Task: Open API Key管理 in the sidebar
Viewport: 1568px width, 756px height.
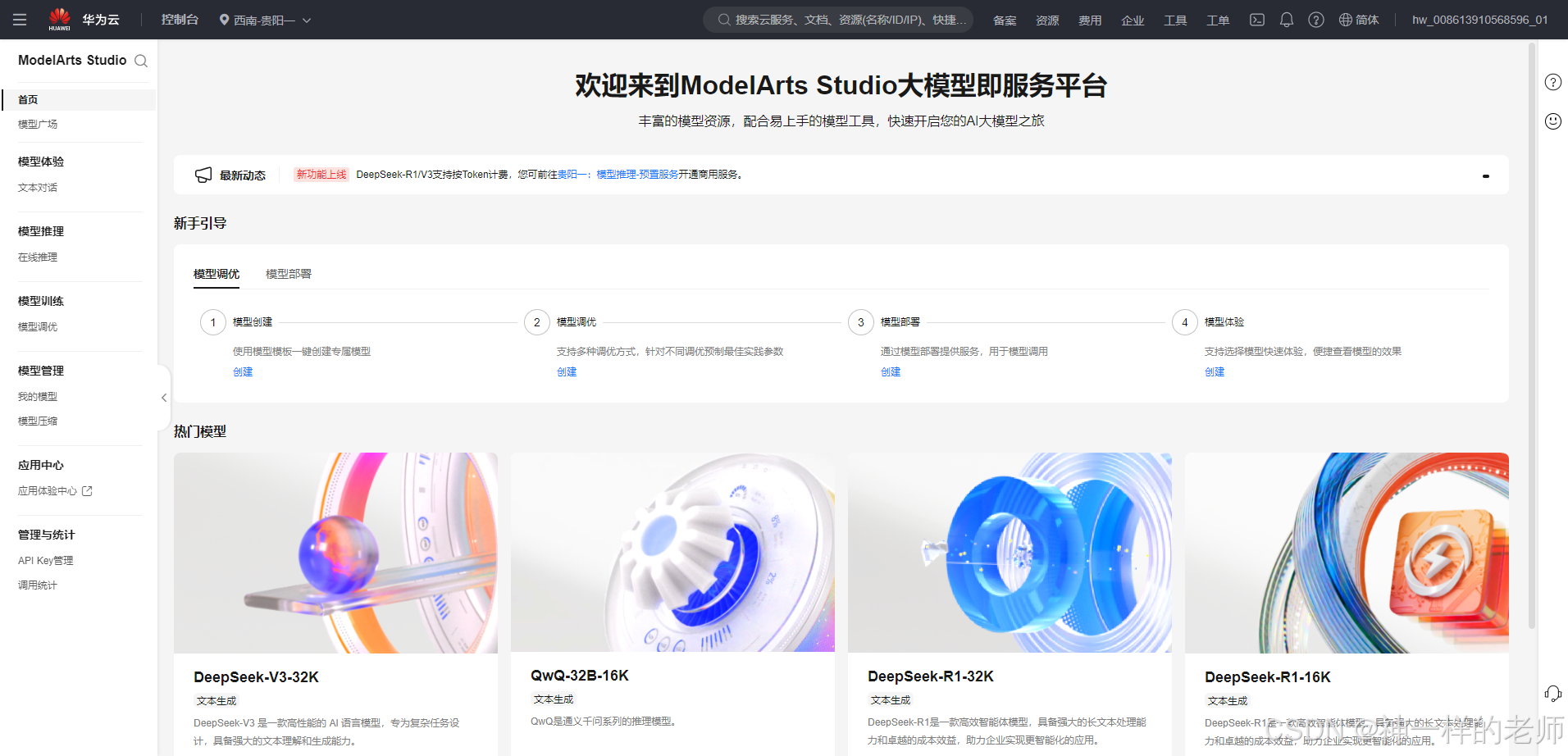Action: pyautogui.click(x=46, y=561)
